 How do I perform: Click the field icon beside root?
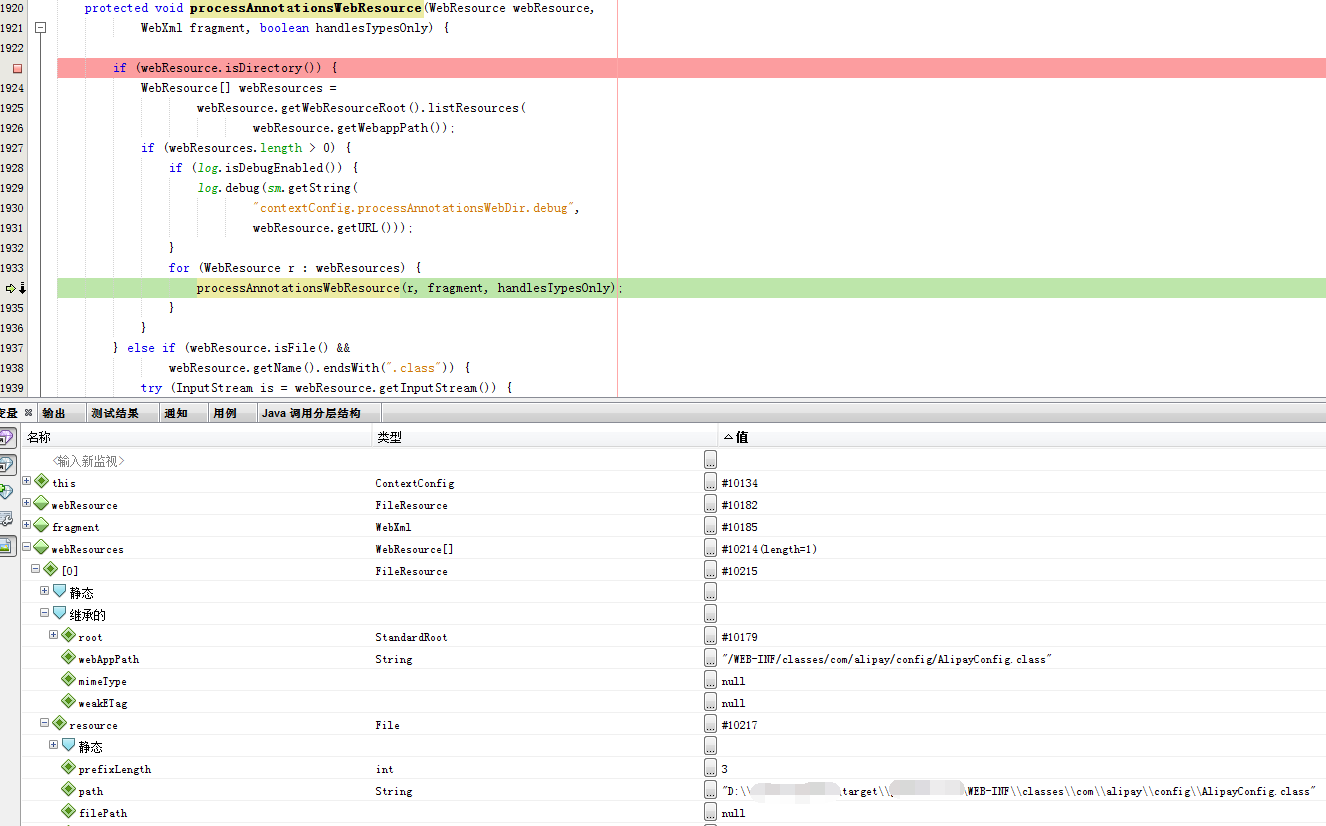click(x=69, y=636)
